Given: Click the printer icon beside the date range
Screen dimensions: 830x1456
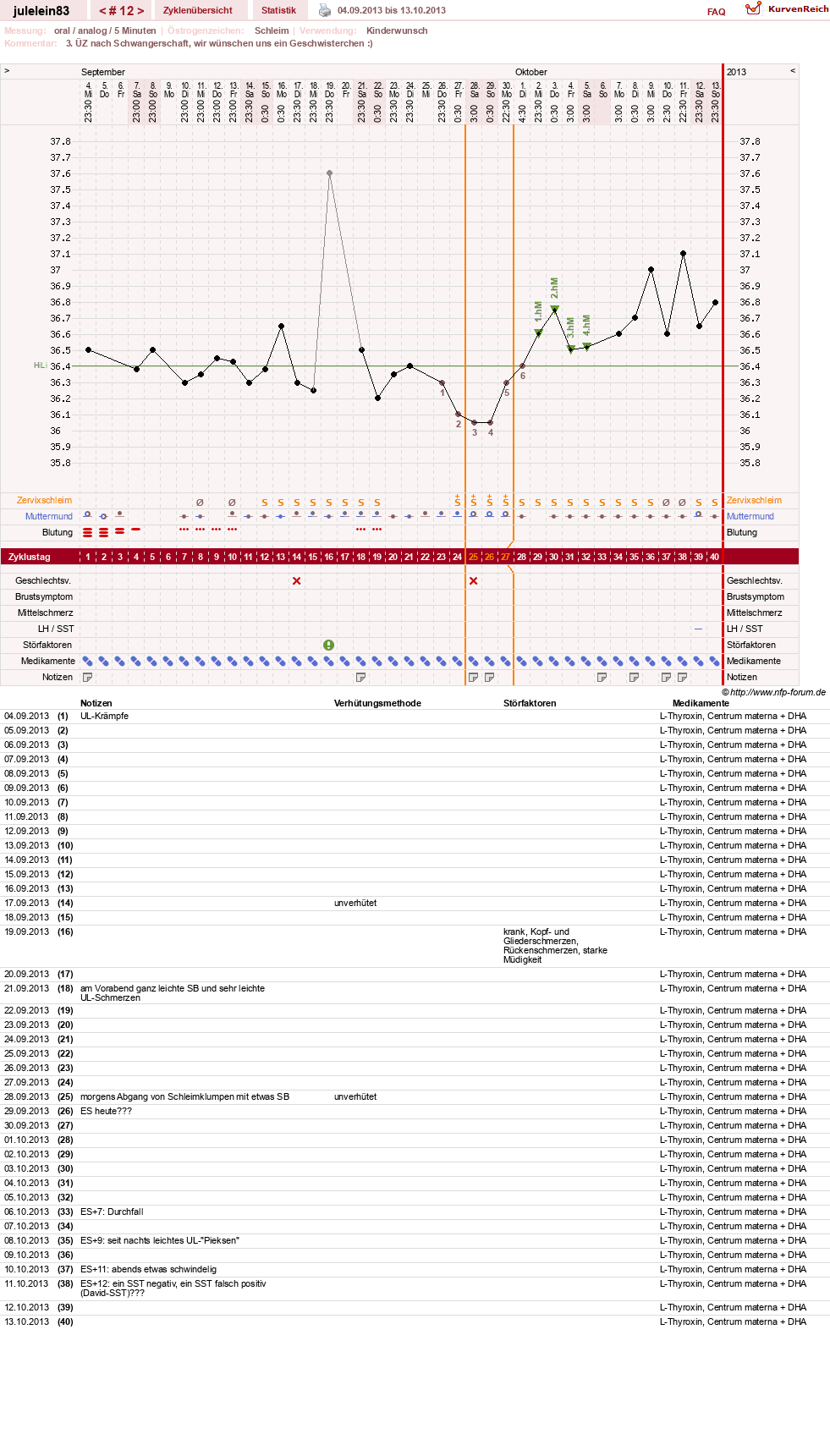Looking at the screenshot, I should point(325,10).
